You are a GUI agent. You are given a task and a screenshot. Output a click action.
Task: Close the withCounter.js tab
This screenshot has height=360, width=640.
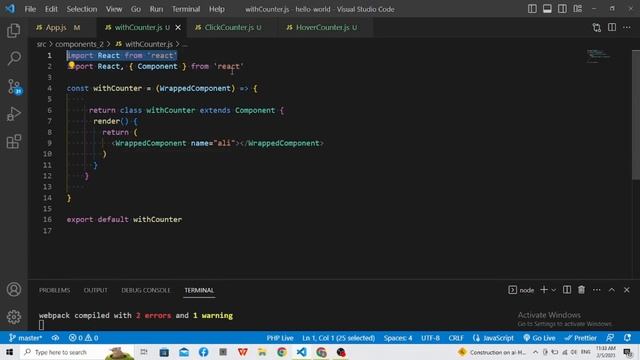coord(178,27)
